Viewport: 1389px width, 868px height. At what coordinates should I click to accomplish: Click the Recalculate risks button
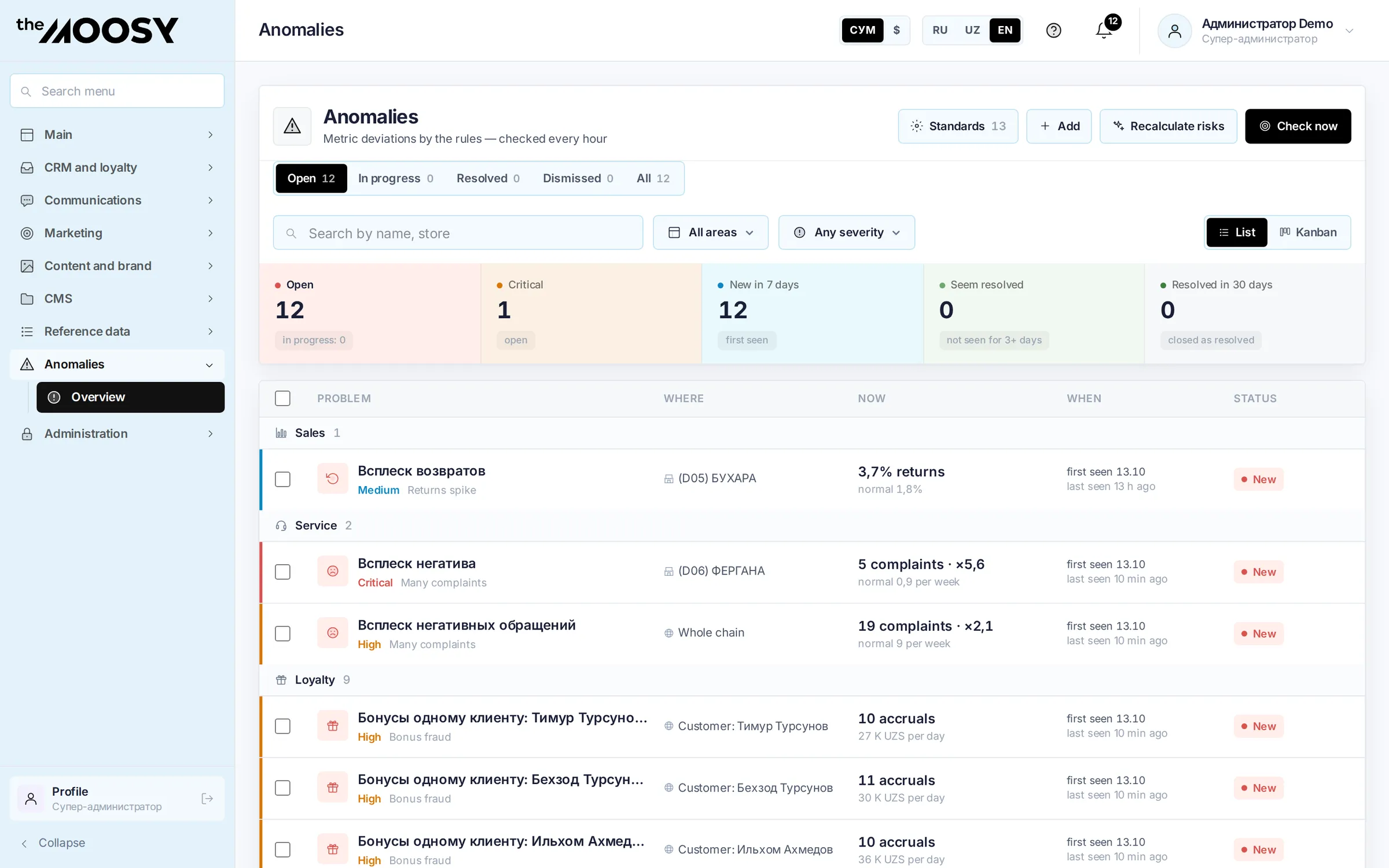1168,126
